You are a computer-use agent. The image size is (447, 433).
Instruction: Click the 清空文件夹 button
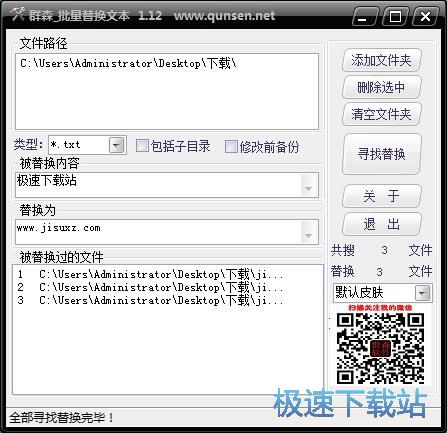(382, 114)
